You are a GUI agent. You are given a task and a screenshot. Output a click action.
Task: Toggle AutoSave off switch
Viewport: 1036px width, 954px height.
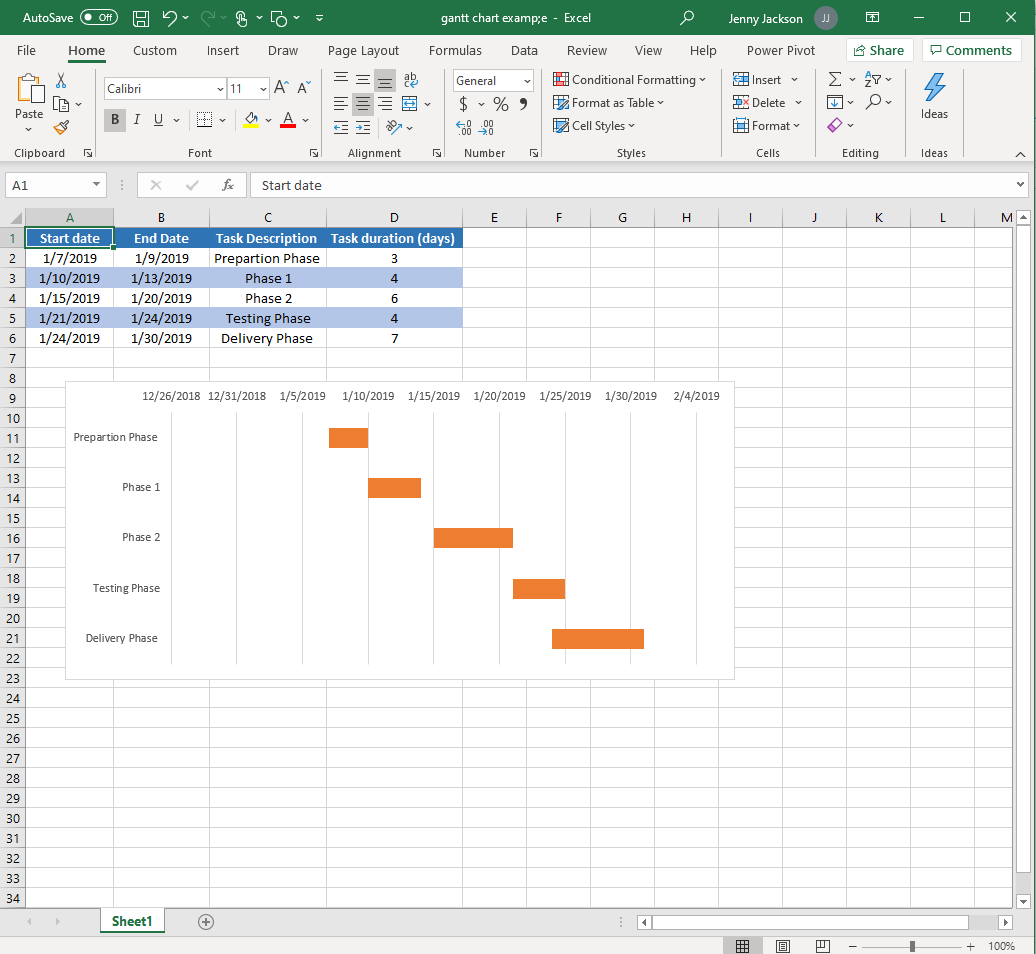[98, 18]
